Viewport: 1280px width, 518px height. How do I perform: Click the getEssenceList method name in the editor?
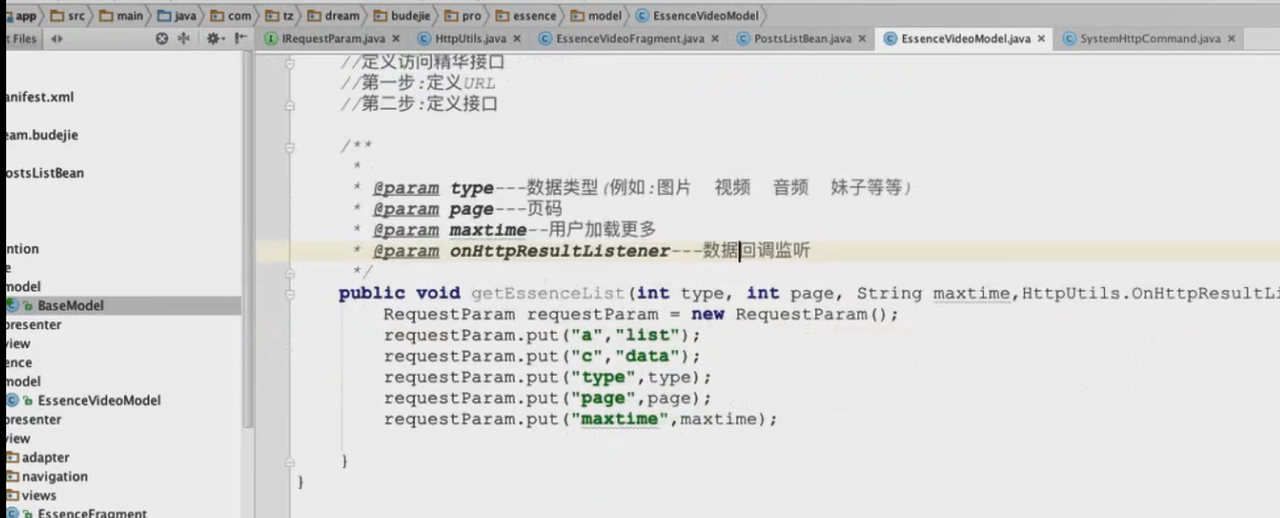coord(548,293)
